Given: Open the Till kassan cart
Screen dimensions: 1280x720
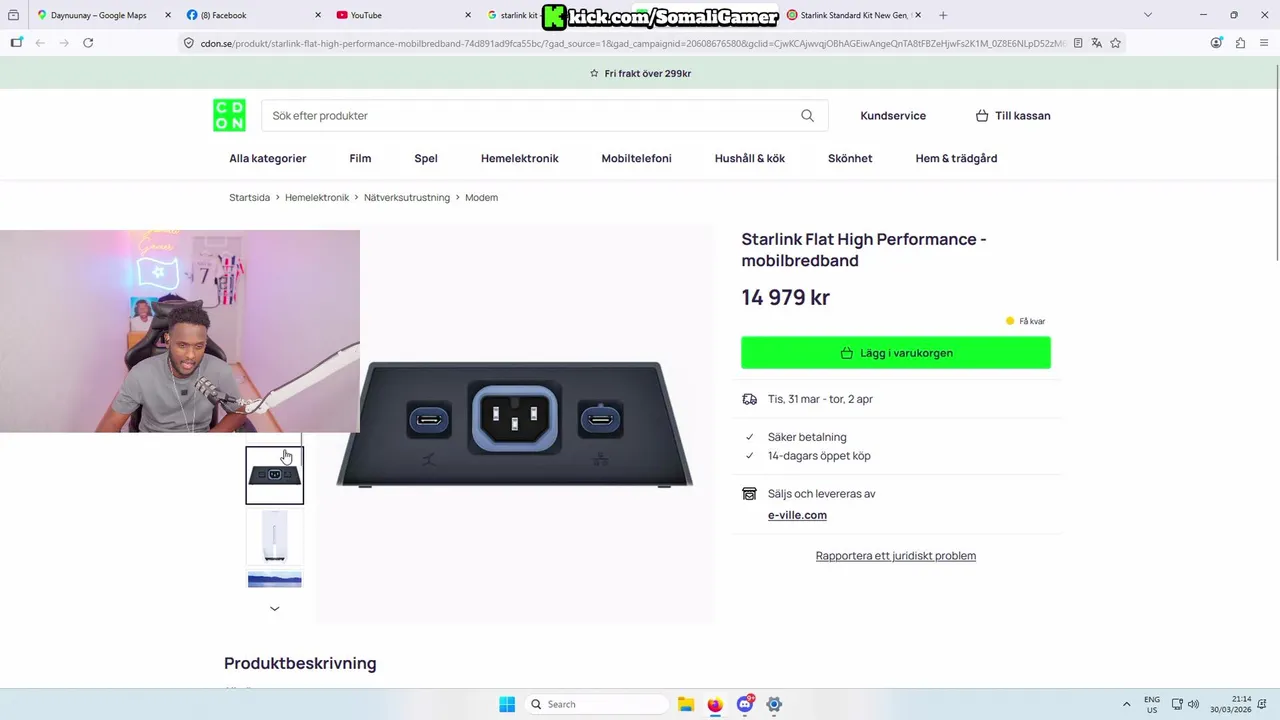Looking at the screenshot, I should point(1013,116).
